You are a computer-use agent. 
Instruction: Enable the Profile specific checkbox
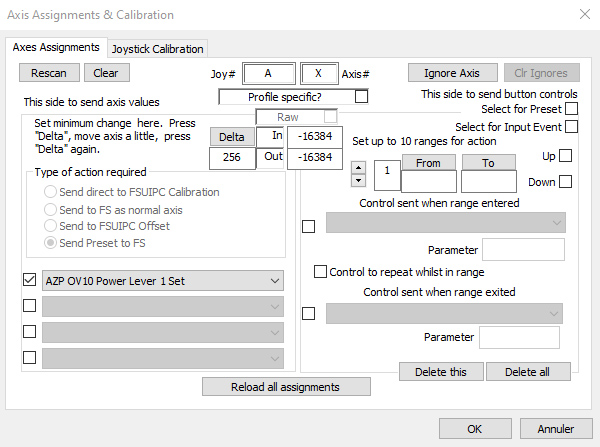361,97
